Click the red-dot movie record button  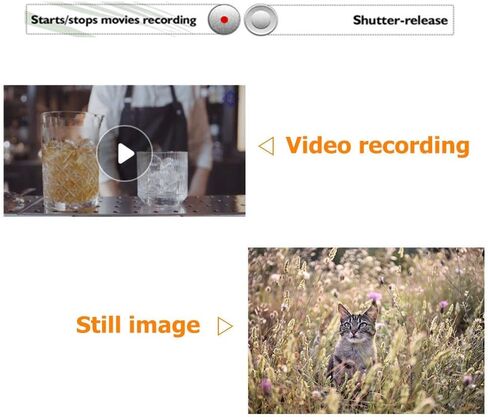tap(224, 20)
